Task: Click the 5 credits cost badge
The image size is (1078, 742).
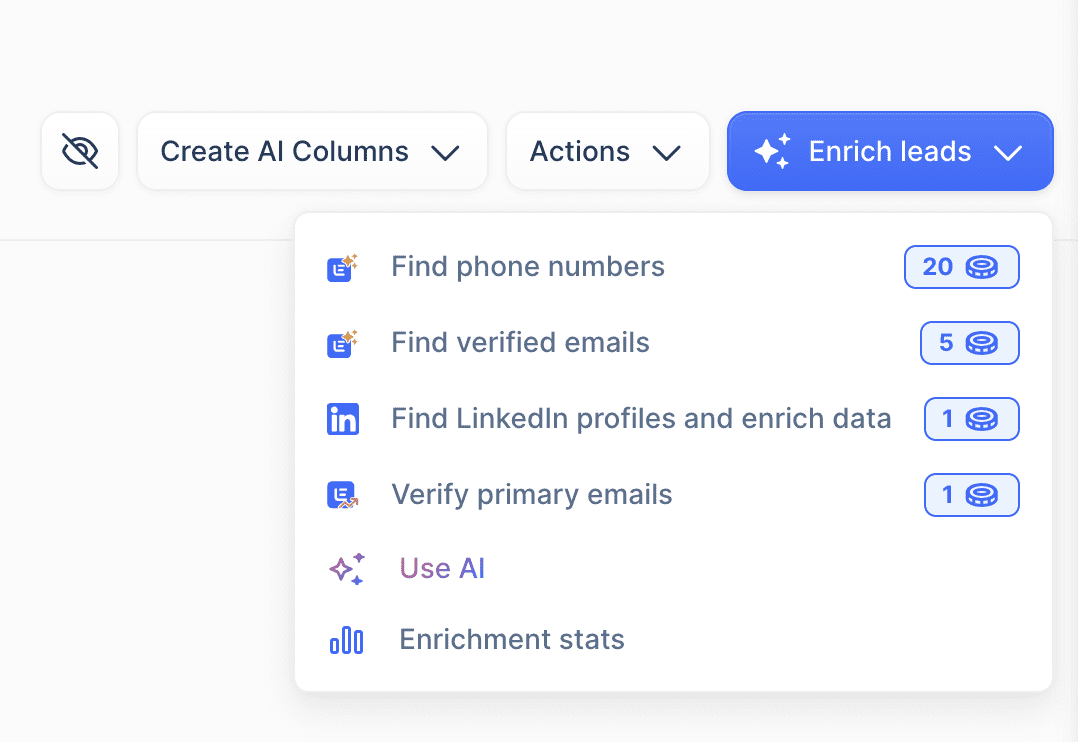Action: pos(969,343)
